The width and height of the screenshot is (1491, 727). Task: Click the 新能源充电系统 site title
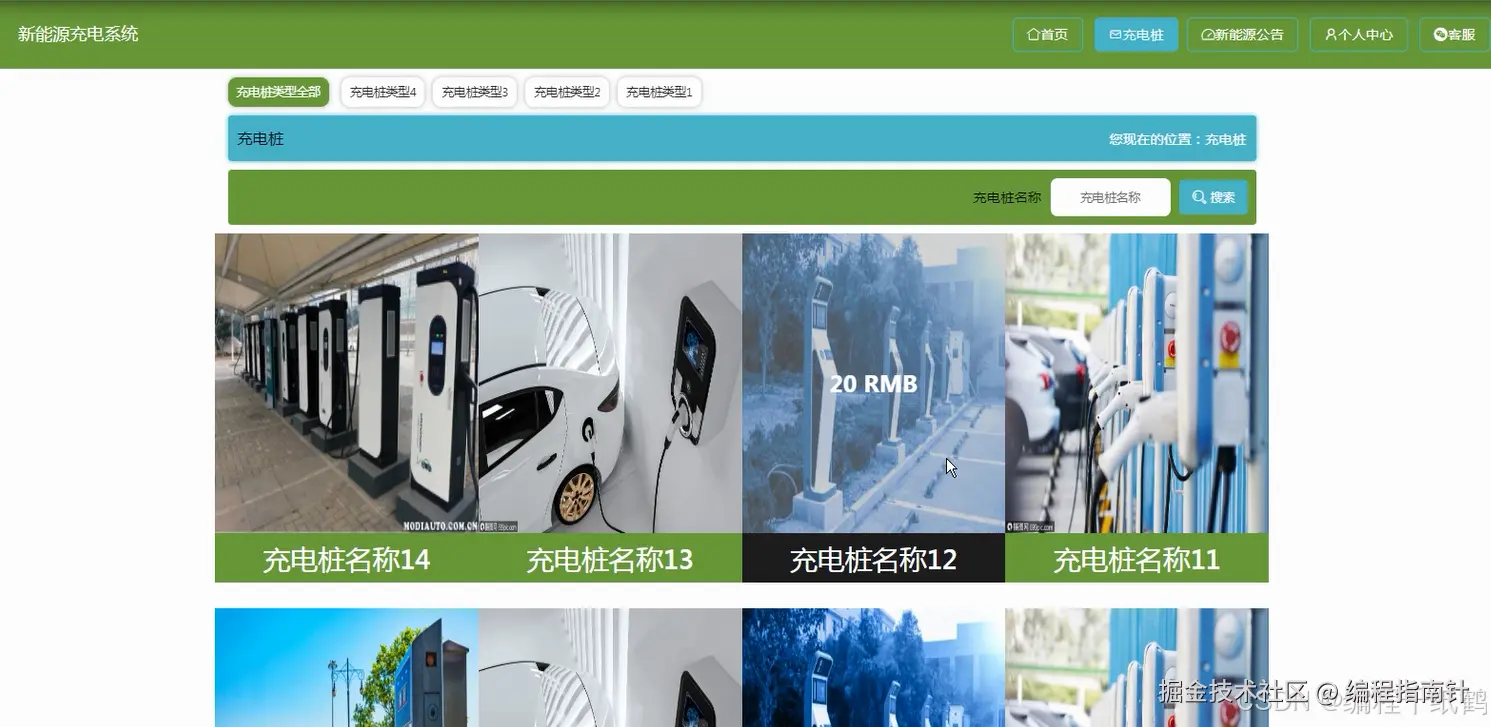click(x=78, y=34)
